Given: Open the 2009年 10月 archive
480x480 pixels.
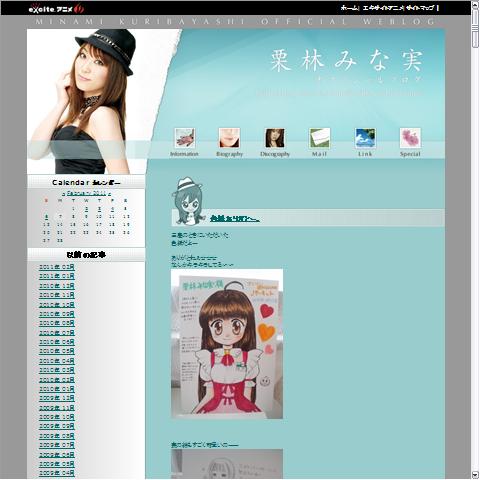Looking at the screenshot, I should (x=57, y=417).
